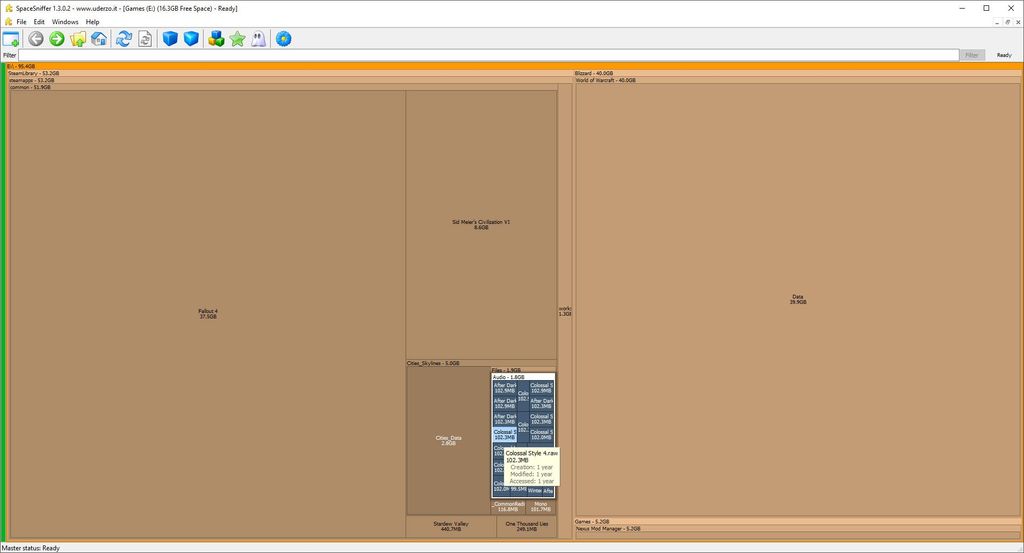Select the E:\ 95.4GB root bar
The image size is (1024, 553).
514,66
